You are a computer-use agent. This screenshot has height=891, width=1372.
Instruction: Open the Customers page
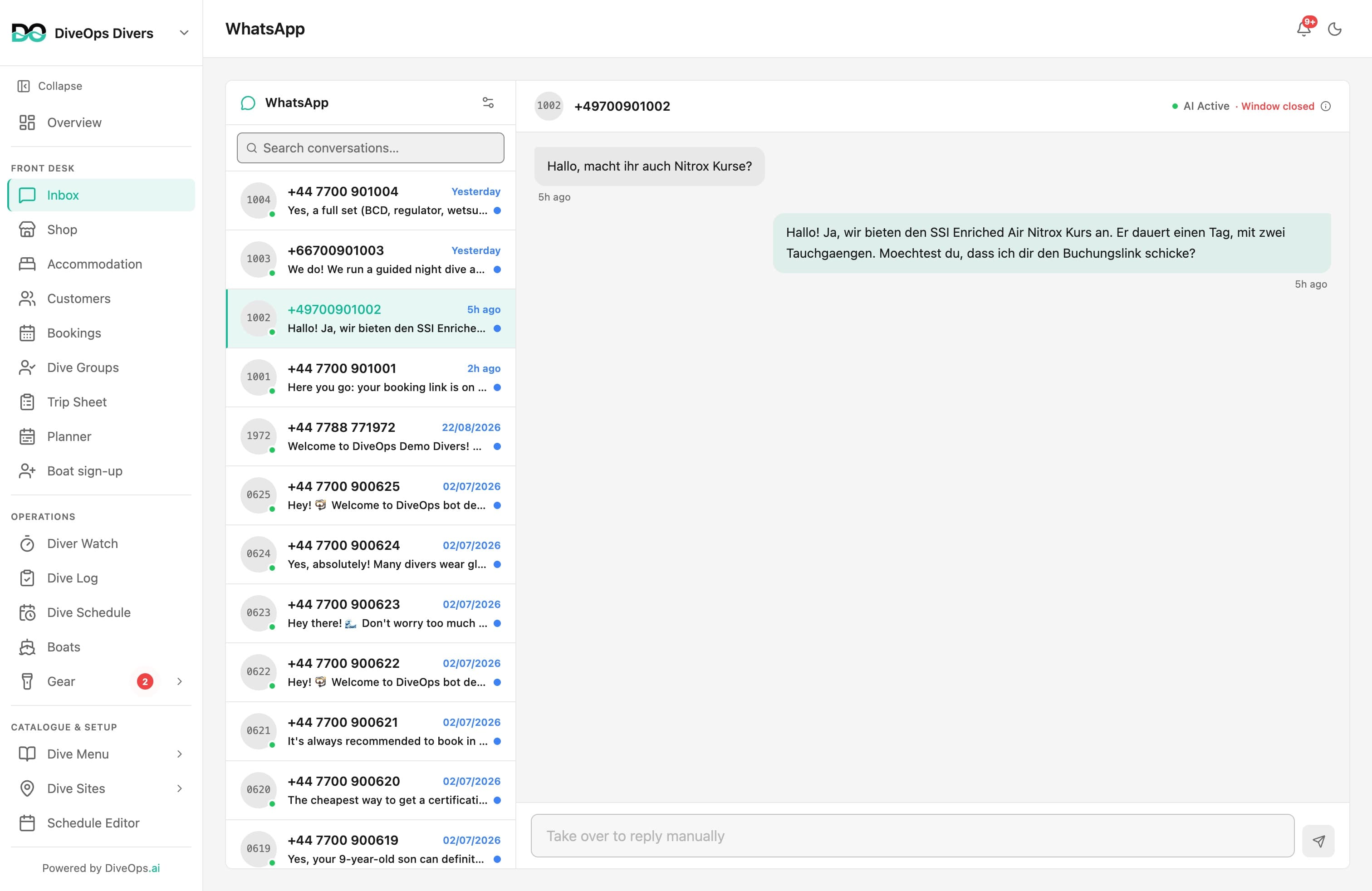[x=102, y=299]
